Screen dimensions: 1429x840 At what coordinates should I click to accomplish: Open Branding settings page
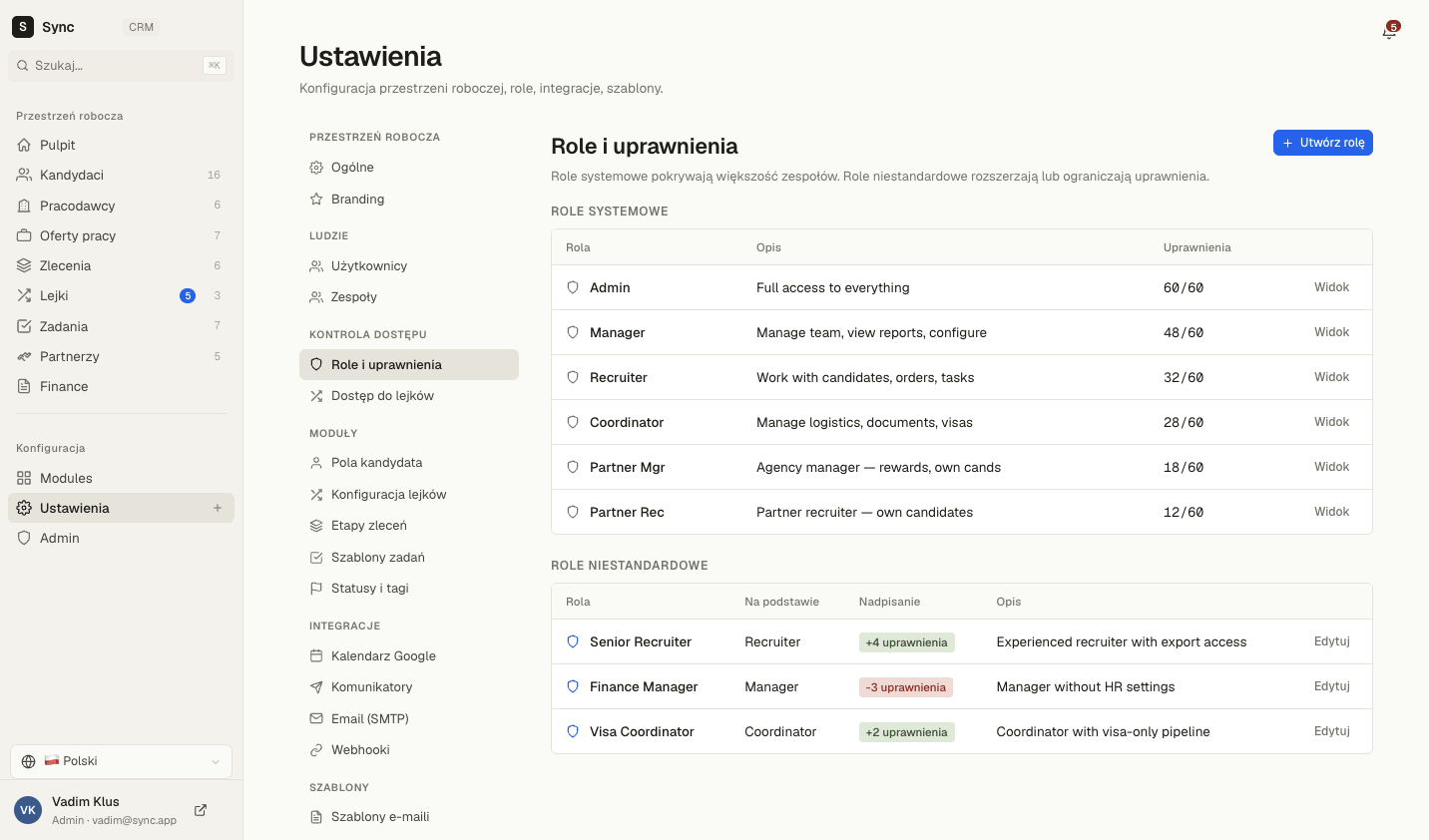click(409, 199)
